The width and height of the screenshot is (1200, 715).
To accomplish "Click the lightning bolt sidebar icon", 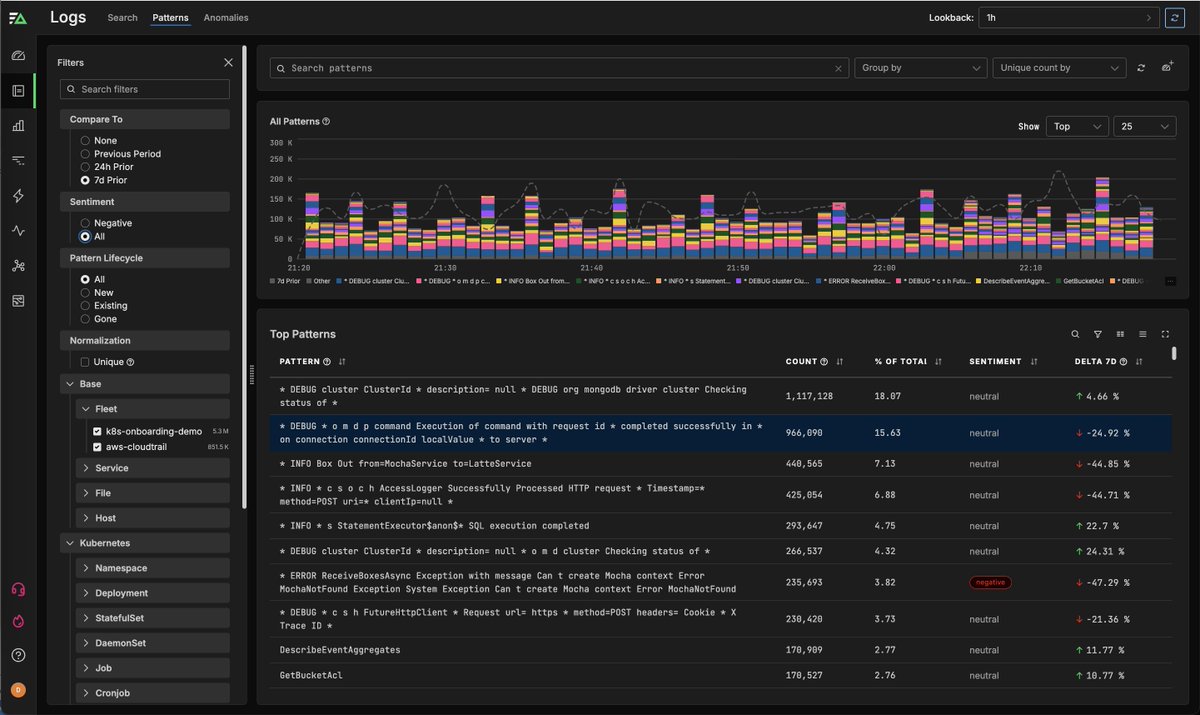I will tap(18, 196).
